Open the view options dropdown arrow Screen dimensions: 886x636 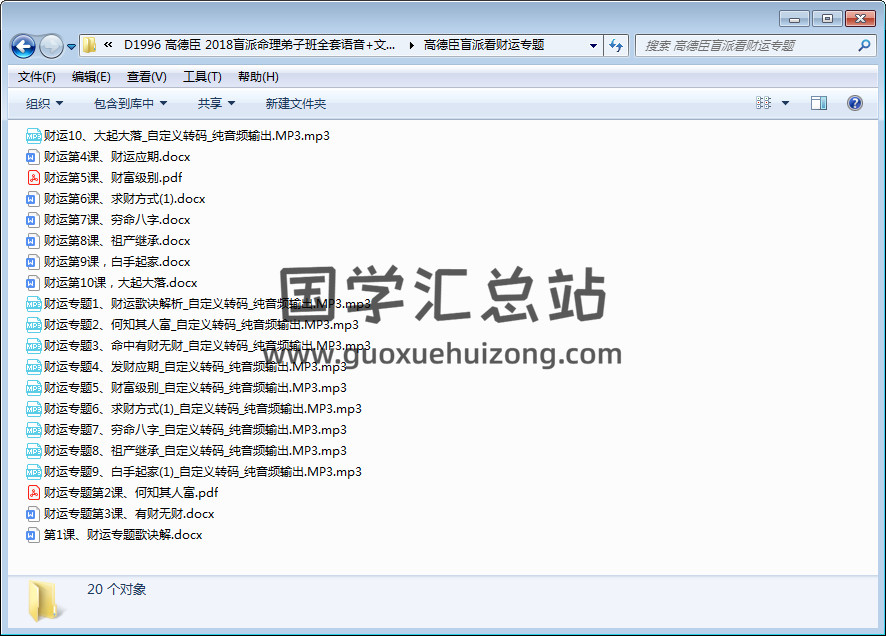[785, 103]
